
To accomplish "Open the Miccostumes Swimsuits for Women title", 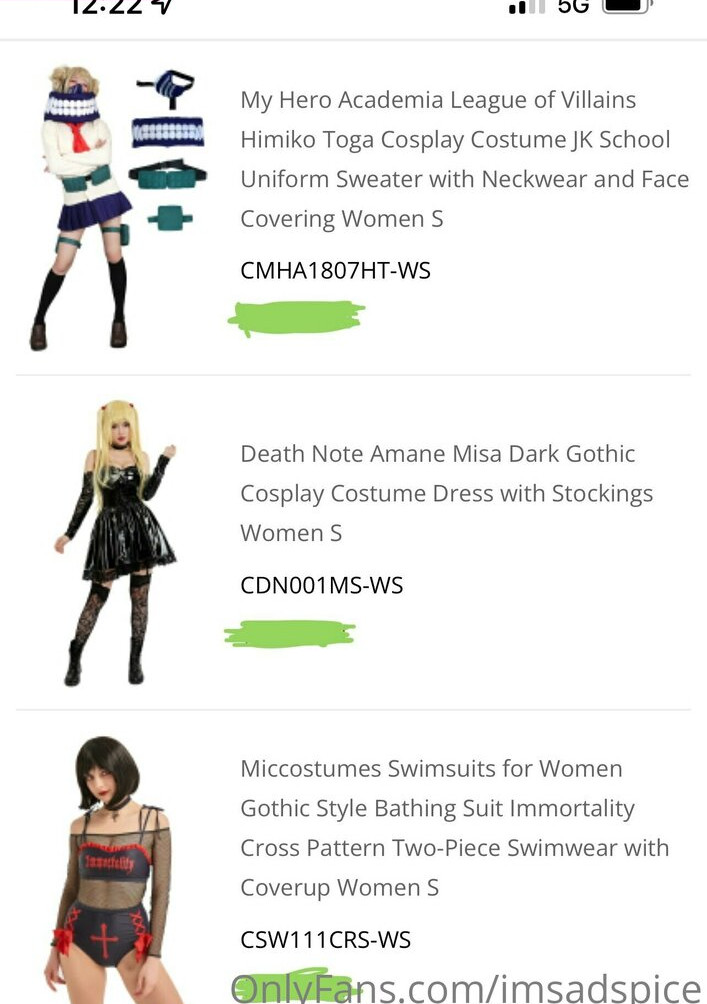I will [x=454, y=828].
